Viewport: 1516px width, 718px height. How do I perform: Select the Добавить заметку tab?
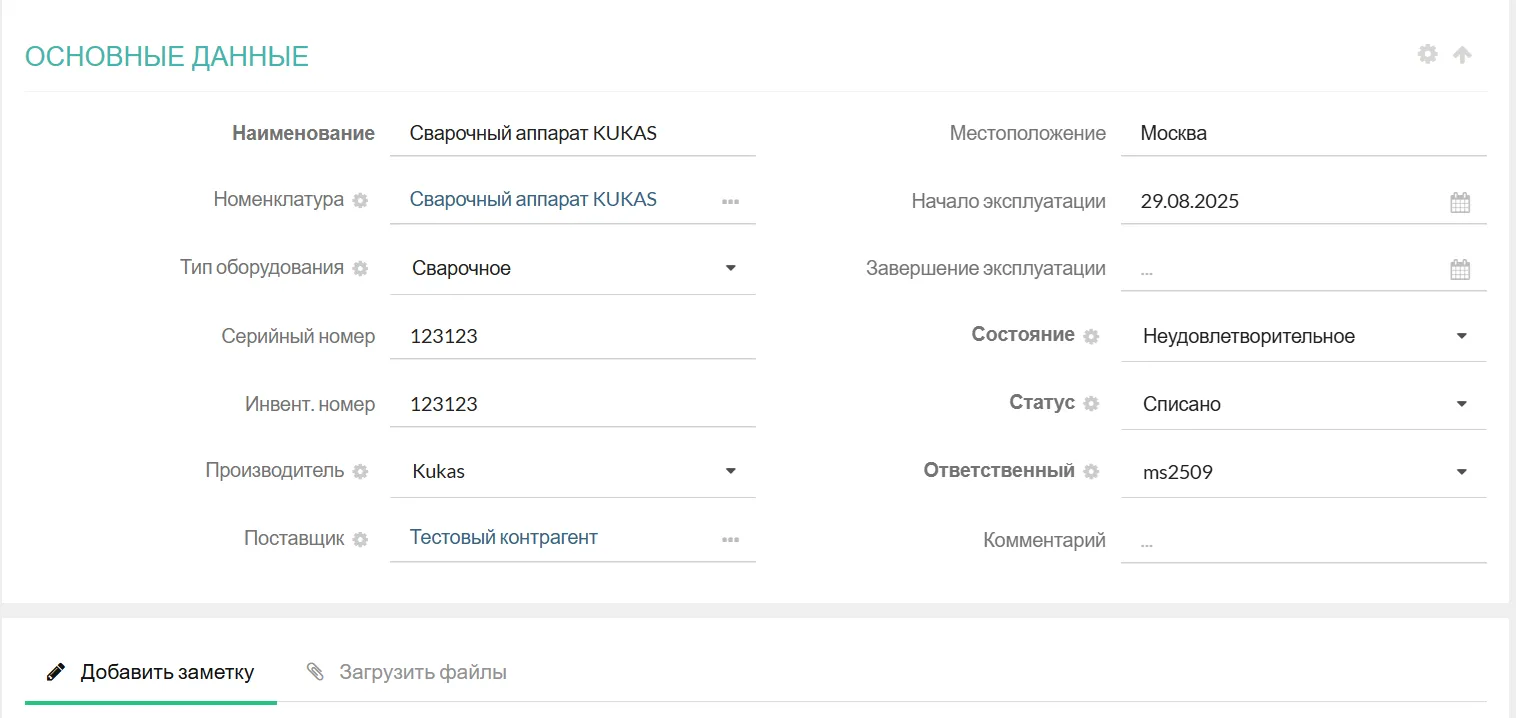click(151, 672)
